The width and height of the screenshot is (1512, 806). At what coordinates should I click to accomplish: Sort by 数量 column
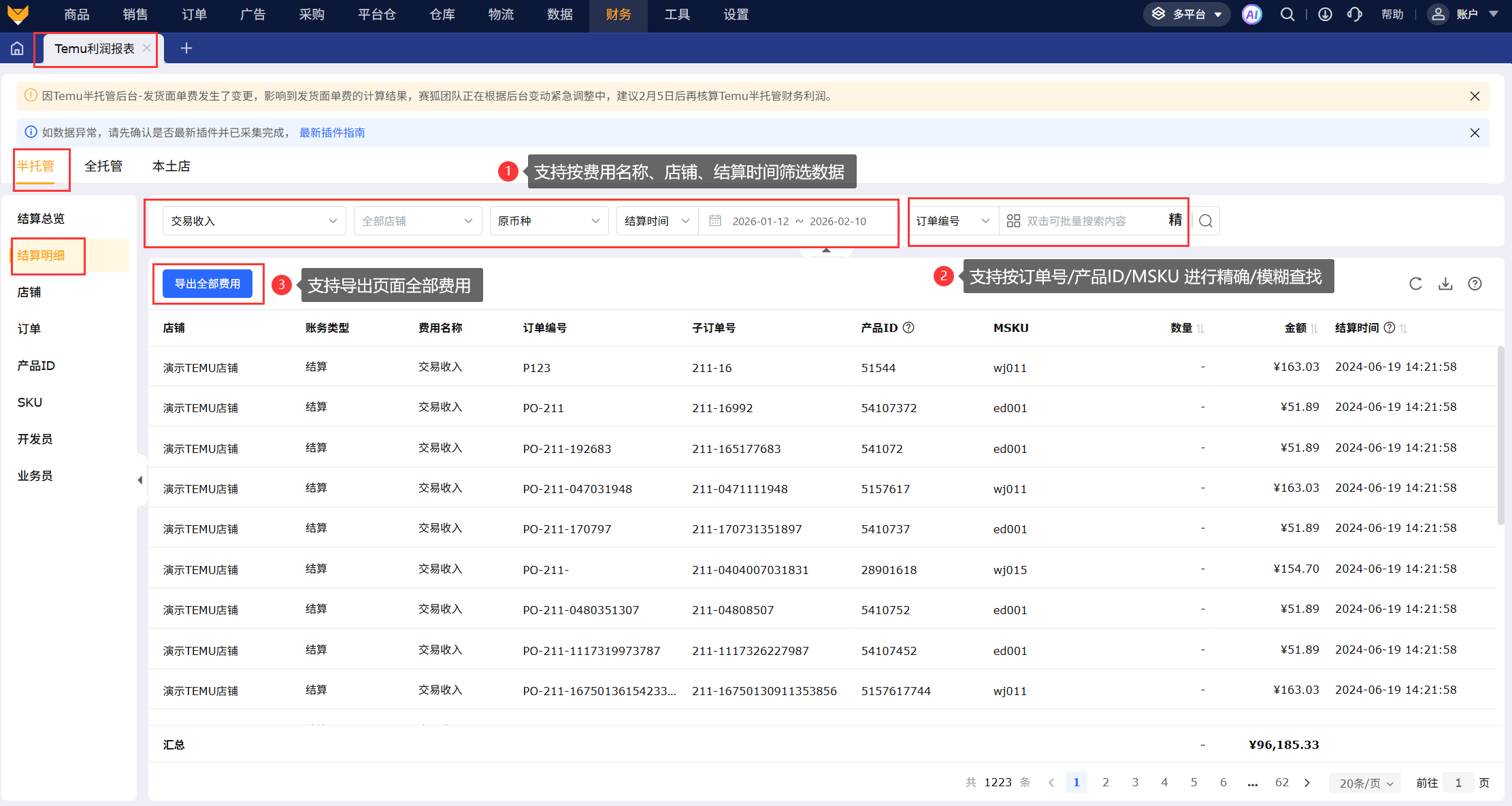(x=1200, y=329)
